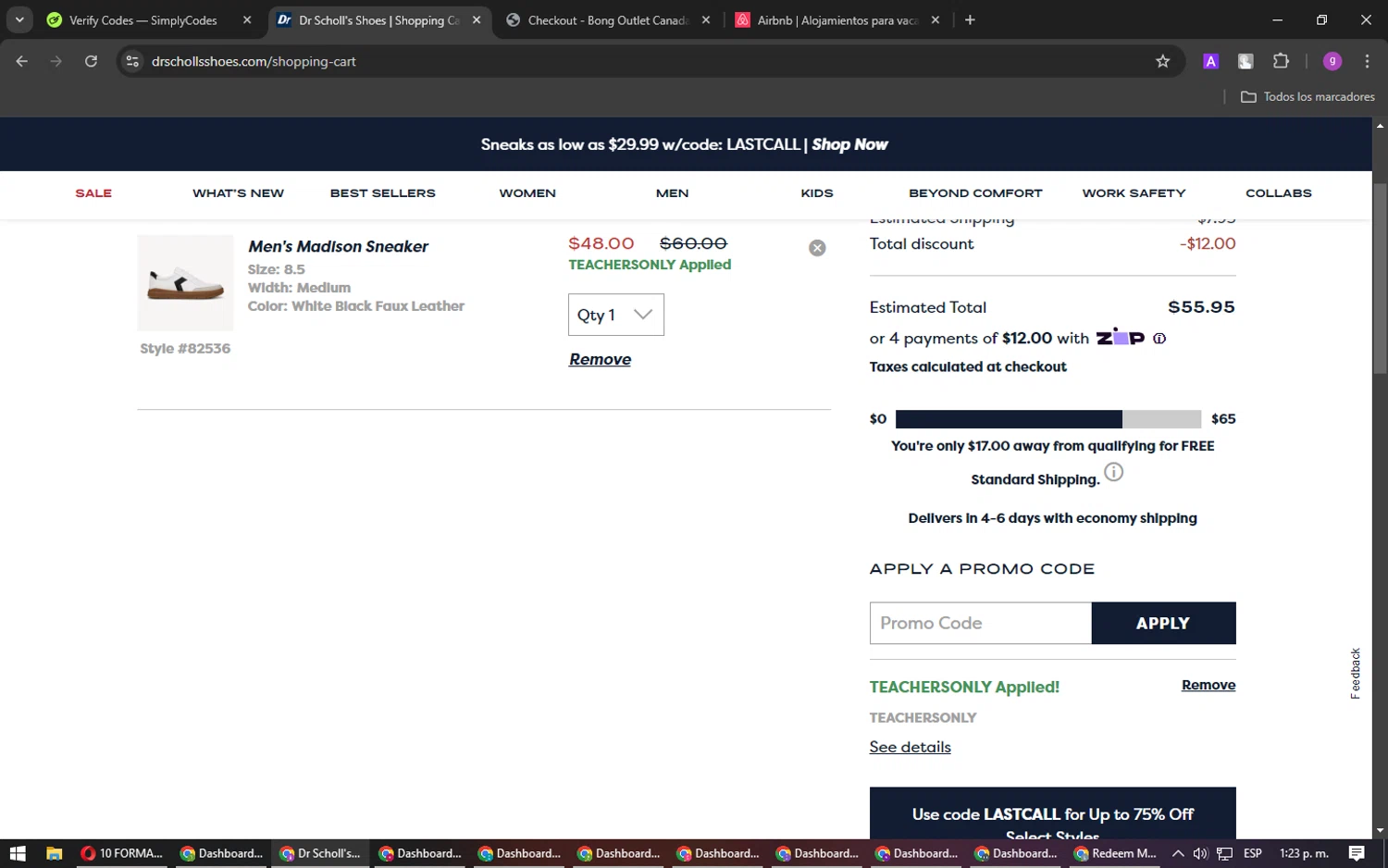Open the COLLABS menu
This screenshot has height=868, width=1388.
click(x=1279, y=193)
